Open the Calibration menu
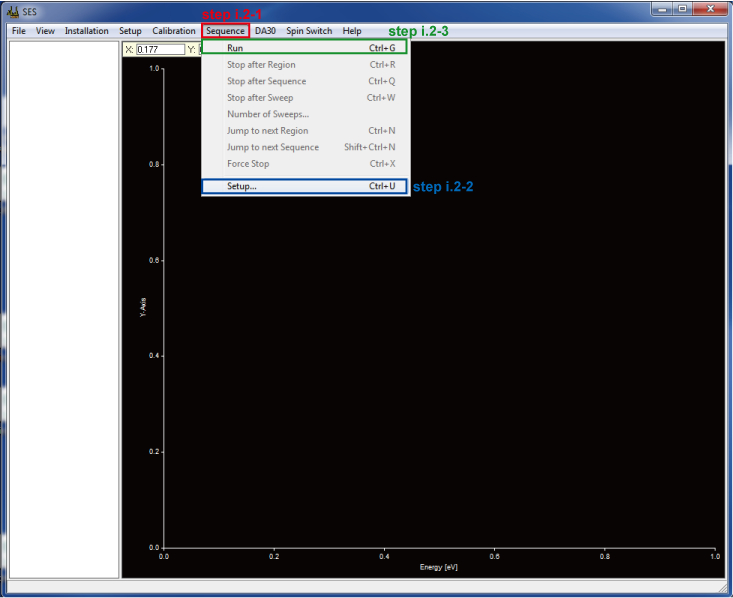 point(174,31)
